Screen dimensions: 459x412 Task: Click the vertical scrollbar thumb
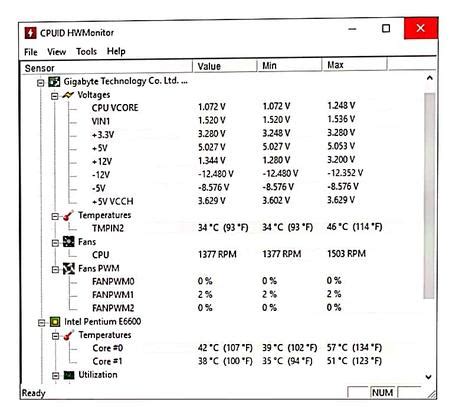429,196
